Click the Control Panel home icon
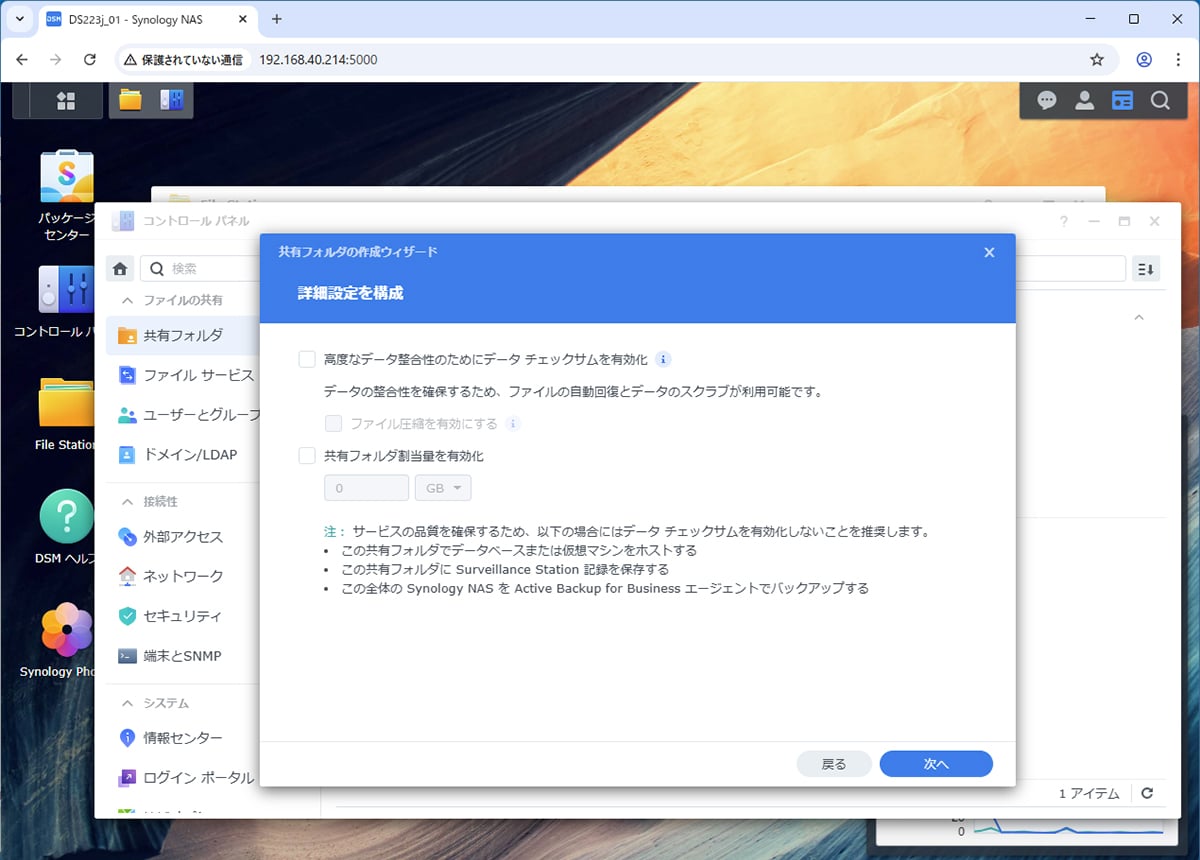Screen dimensions: 1200x860 (121, 268)
